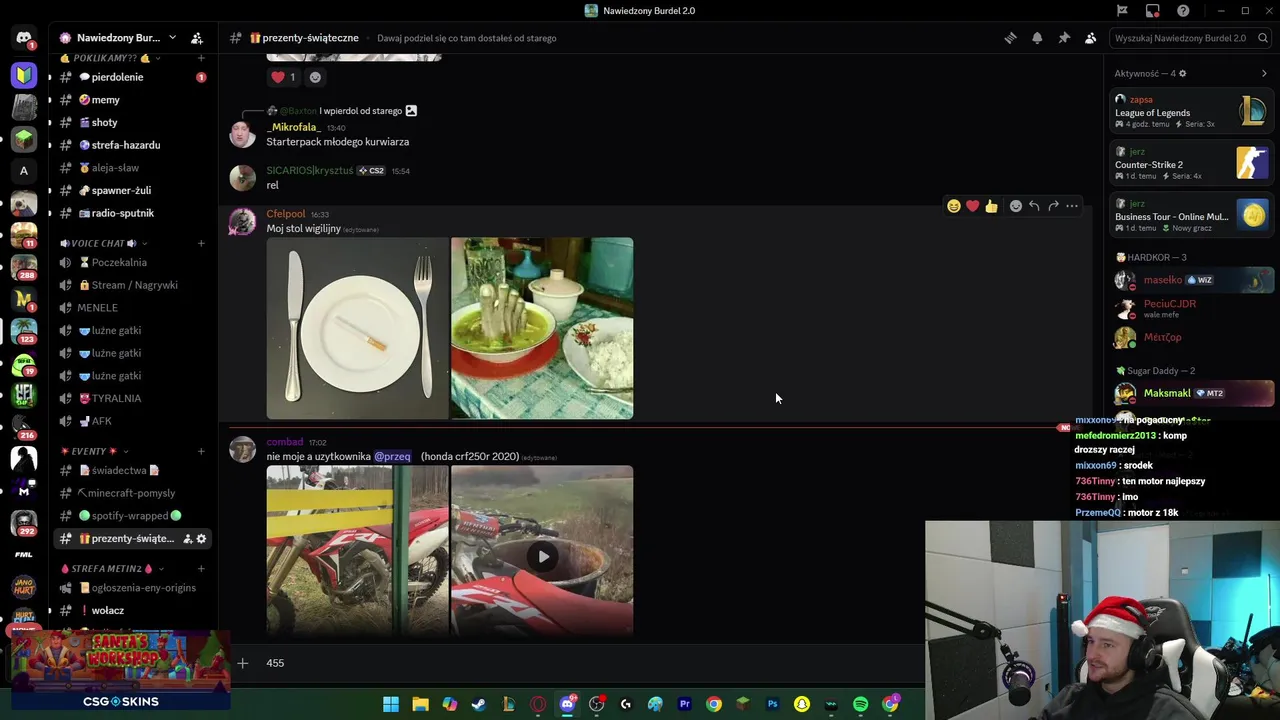Toggle the heart reaction with count 1
Image resolution: width=1280 pixels, height=720 pixels.
tap(283, 77)
